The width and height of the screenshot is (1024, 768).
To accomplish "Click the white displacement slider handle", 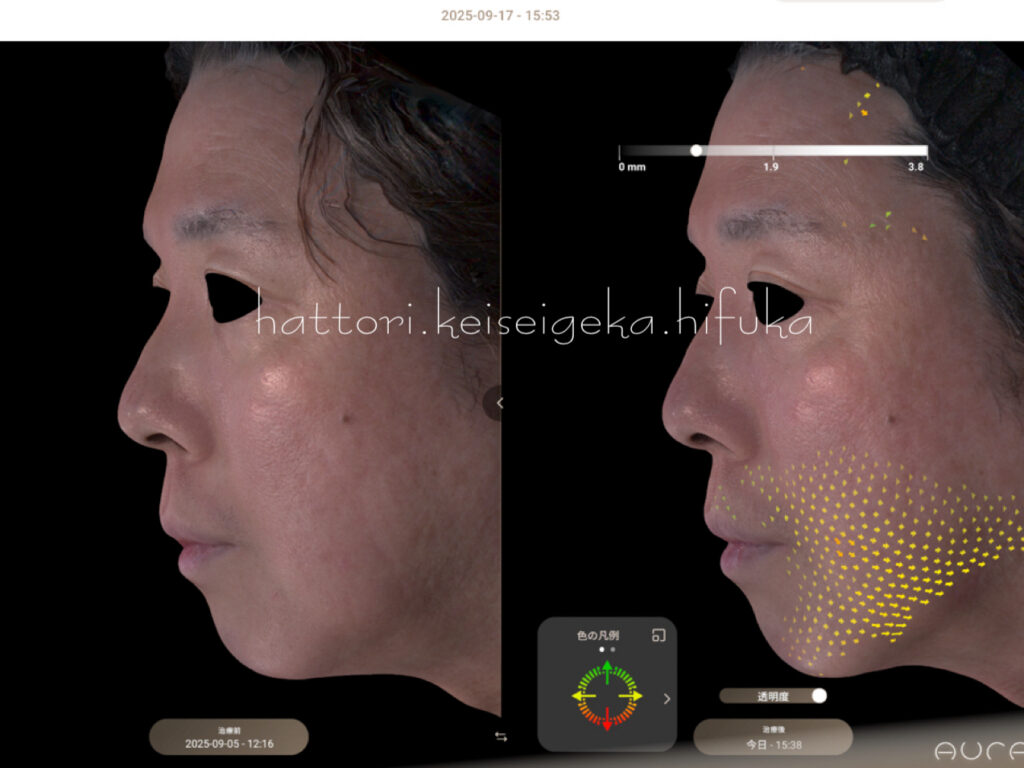I will (696, 151).
